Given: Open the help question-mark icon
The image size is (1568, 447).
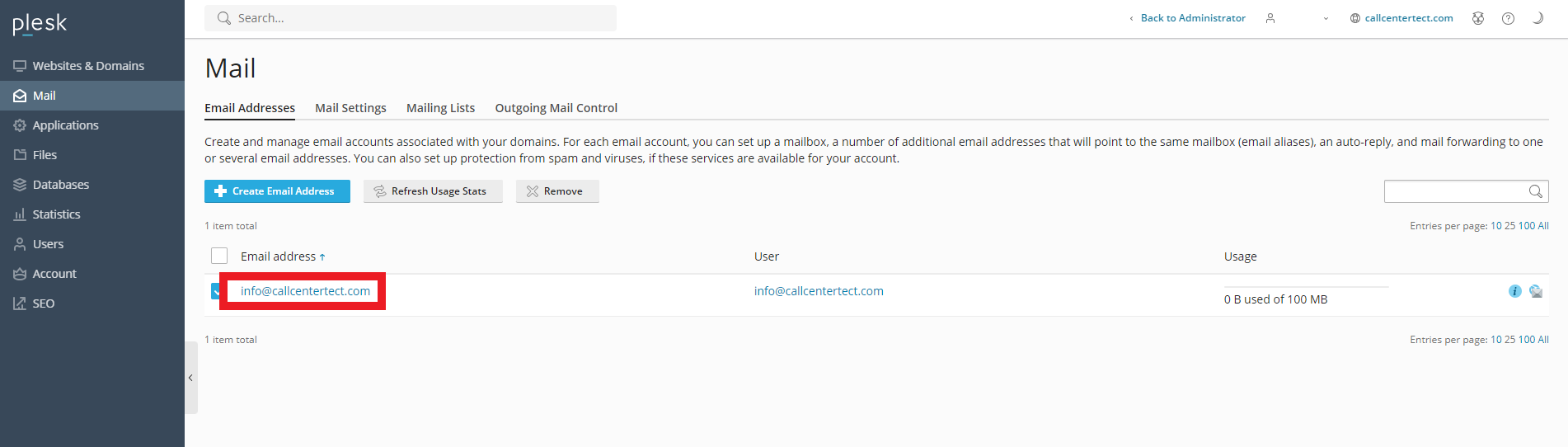Looking at the screenshot, I should (x=1508, y=18).
